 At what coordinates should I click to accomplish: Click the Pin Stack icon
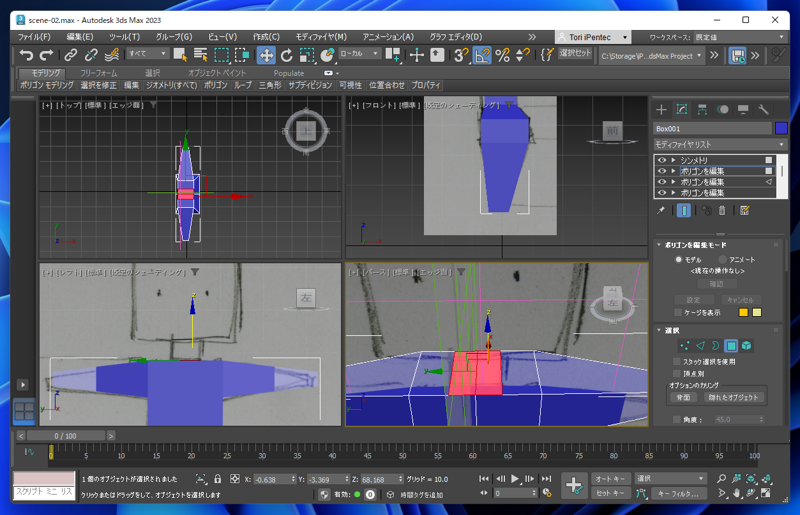(661, 210)
